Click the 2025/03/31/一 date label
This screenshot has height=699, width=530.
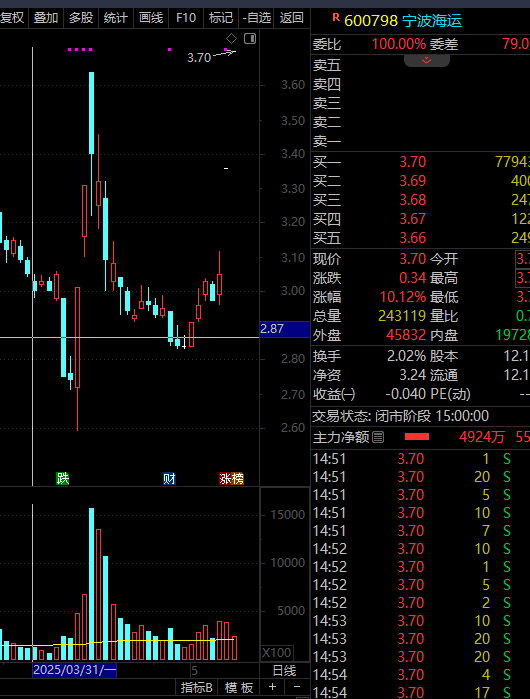point(74,670)
